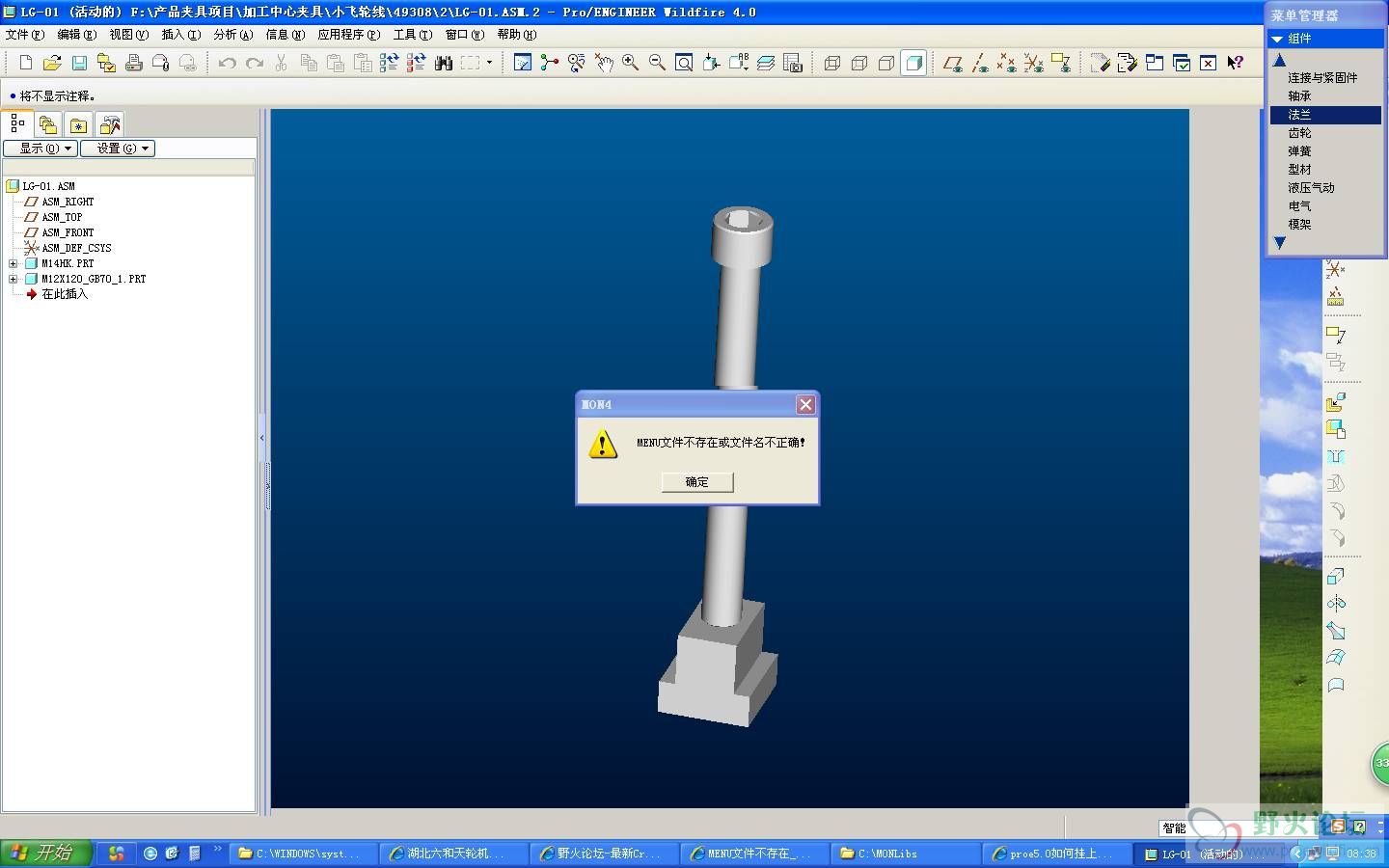Switch to wireframe display style
1389x868 pixels.
pyautogui.click(x=832, y=63)
